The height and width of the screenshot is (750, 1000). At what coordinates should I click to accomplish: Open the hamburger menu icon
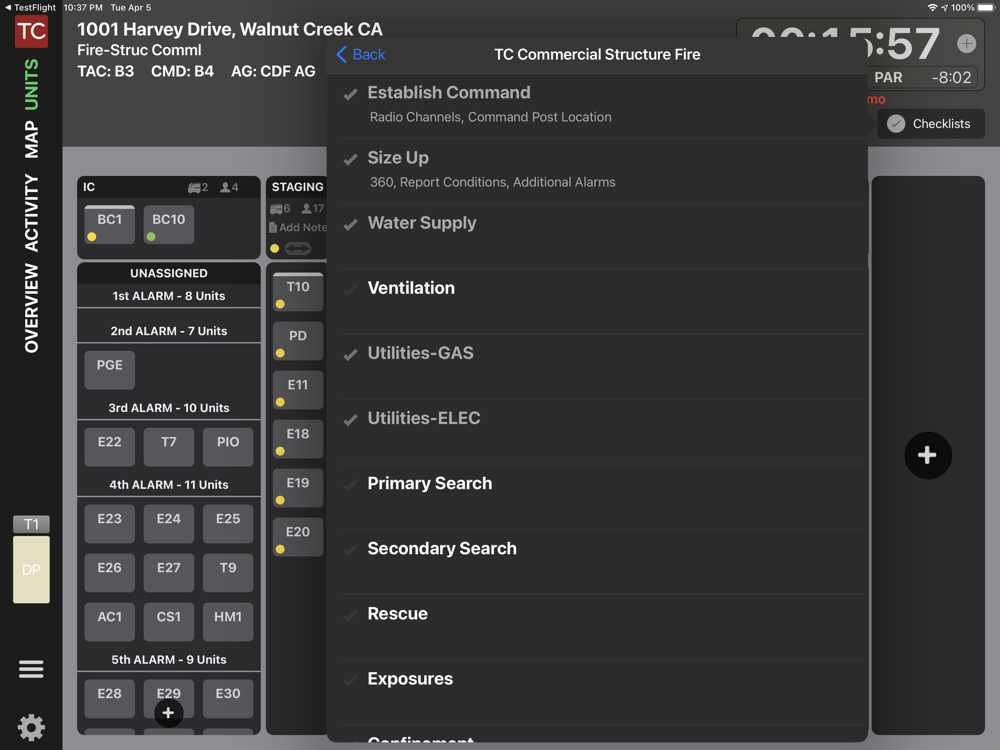pos(31,669)
